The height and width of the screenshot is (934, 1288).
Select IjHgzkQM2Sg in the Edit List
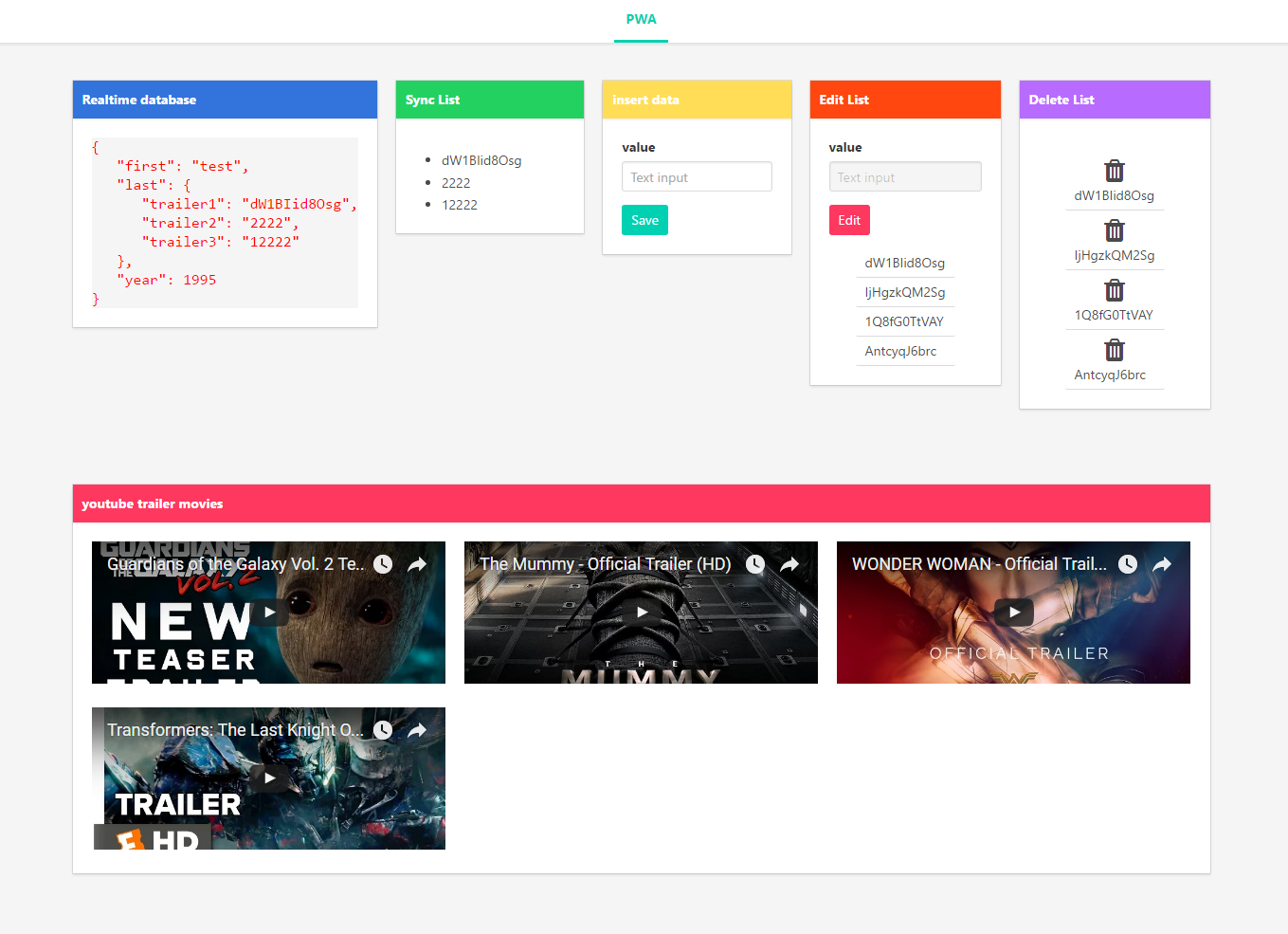pyautogui.click(x=905, y=292)
